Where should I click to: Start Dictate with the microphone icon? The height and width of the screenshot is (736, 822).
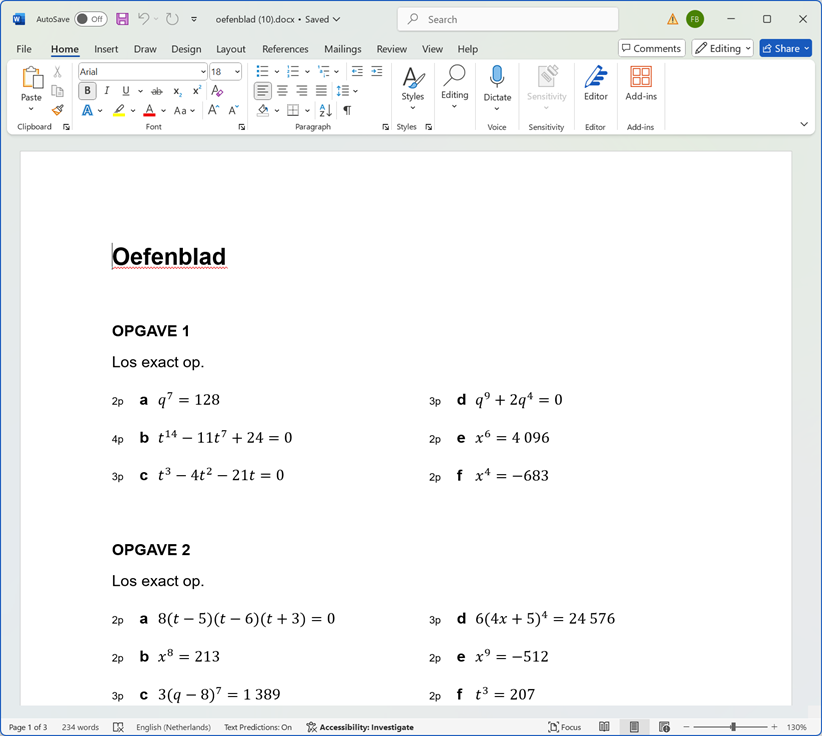[497, 77]
